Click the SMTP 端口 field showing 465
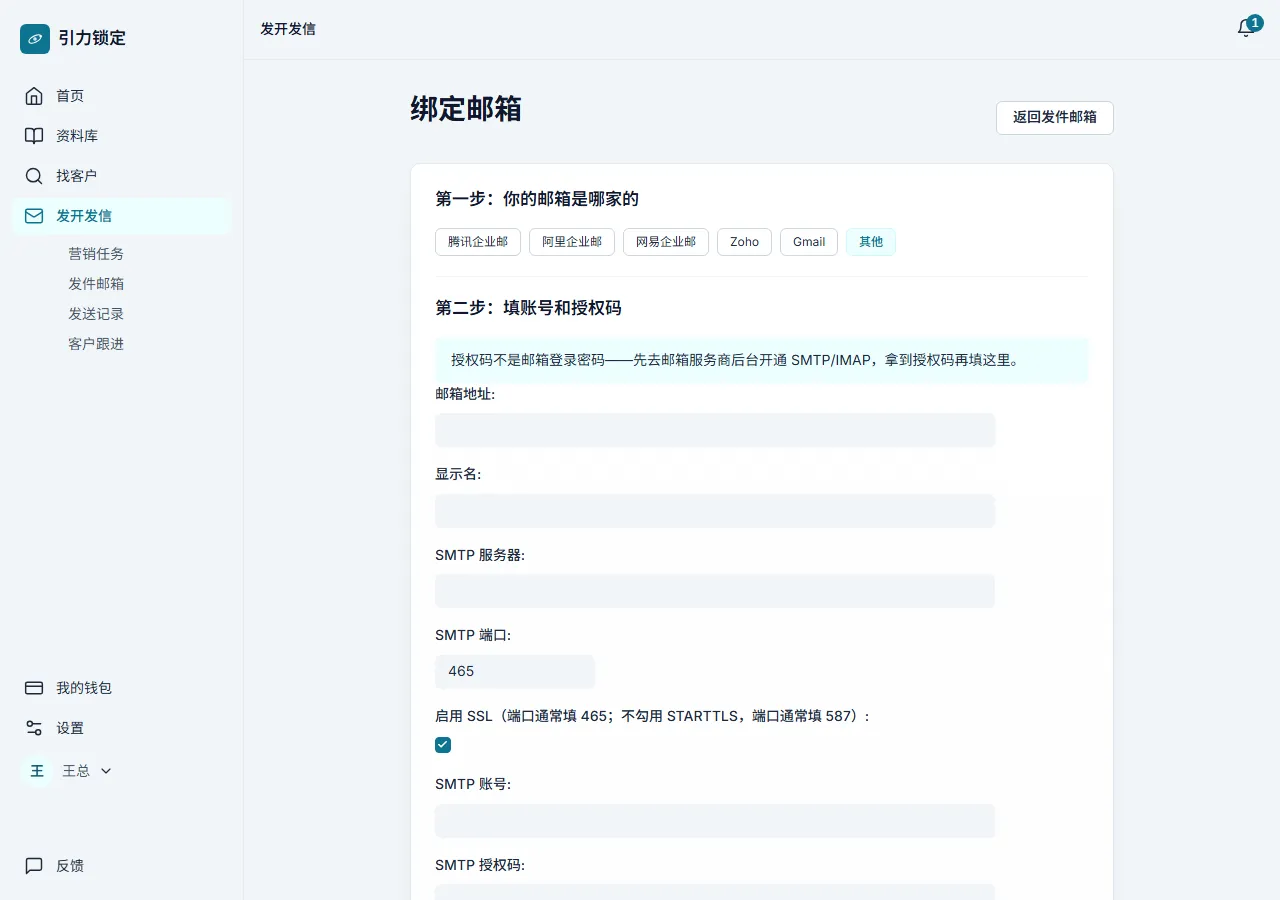 pyautogui.click(x=515, y=672)
